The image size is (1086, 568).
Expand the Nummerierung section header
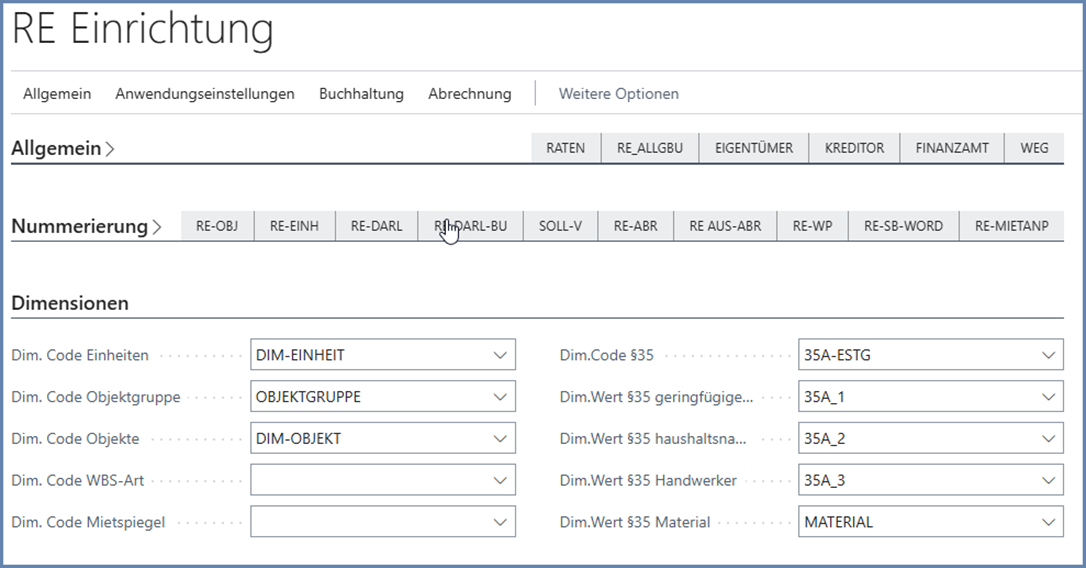coord(86,226)
